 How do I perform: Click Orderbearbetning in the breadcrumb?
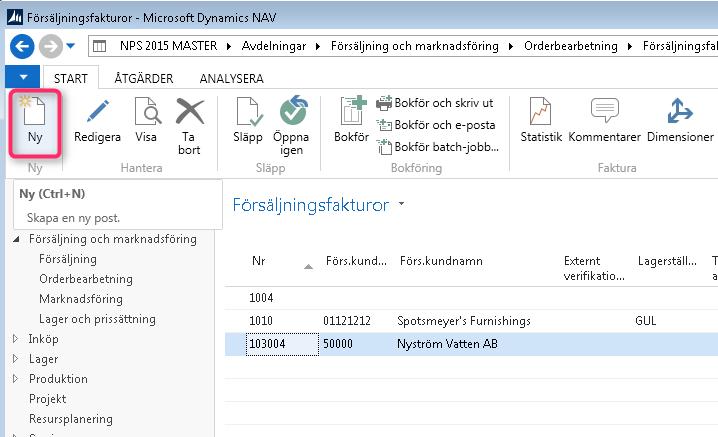571,46
